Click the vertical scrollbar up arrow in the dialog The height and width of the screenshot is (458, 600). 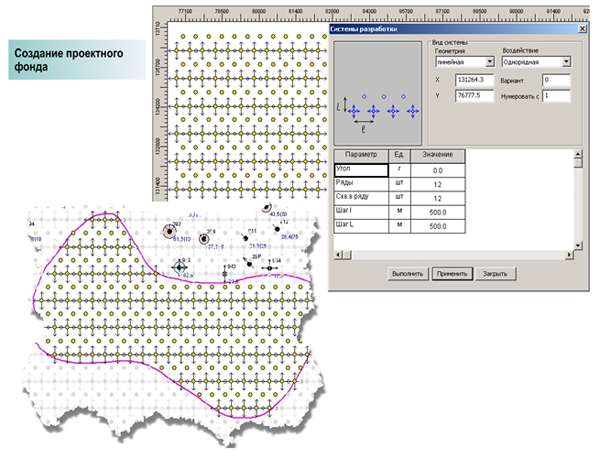coord(578,154)
